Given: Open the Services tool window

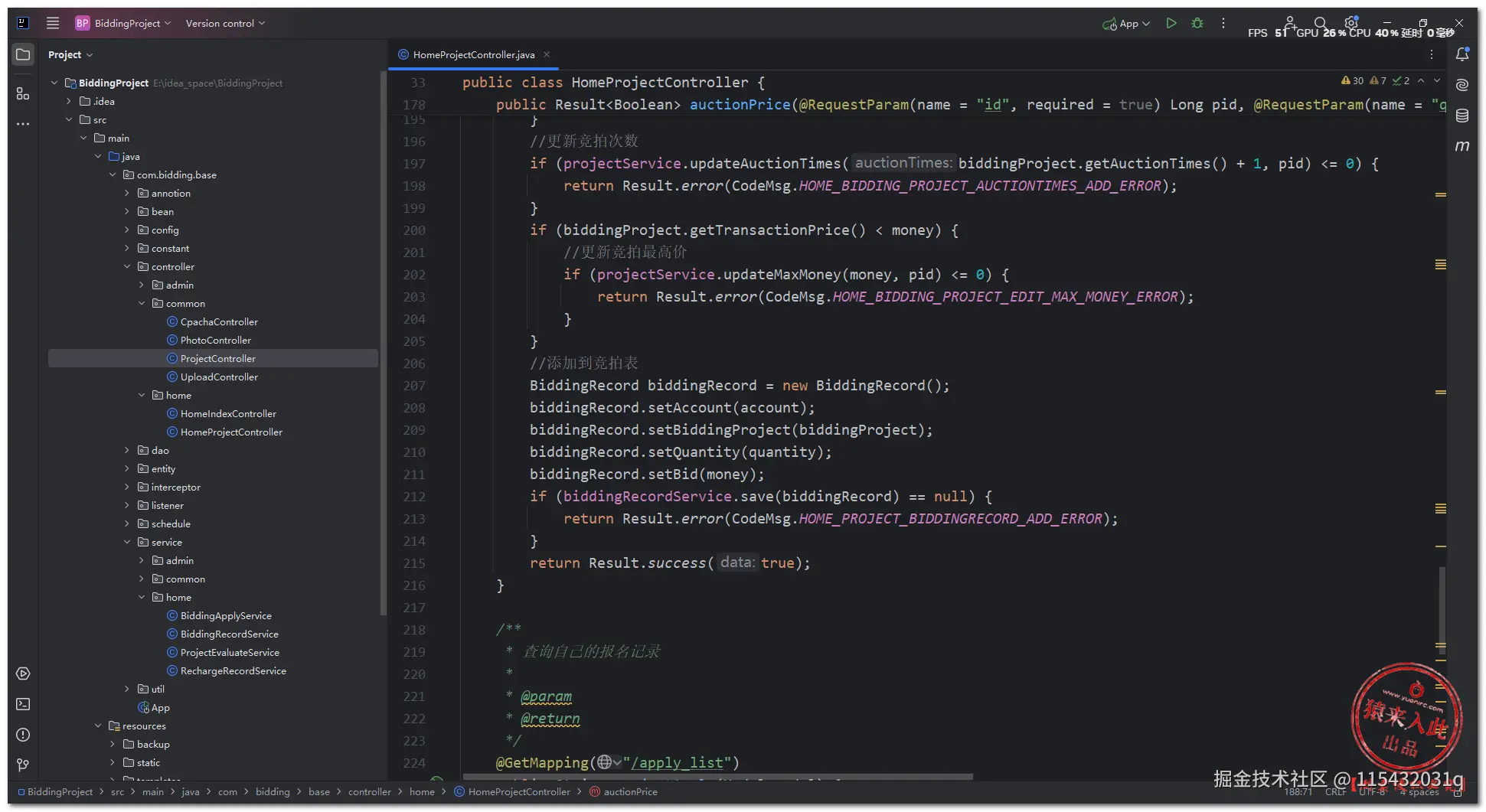Looking at the screenshot, I should coord(23,673).
